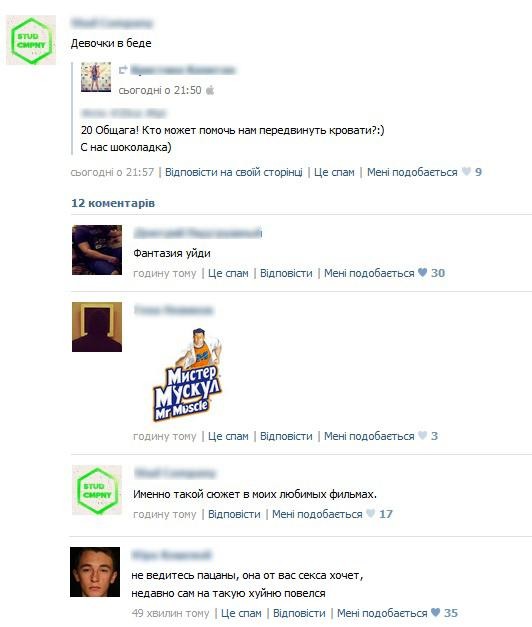532x627 pixels.
Task: Click 'Відповісти на своїй сторінці' link
Action: click(234, 172)
